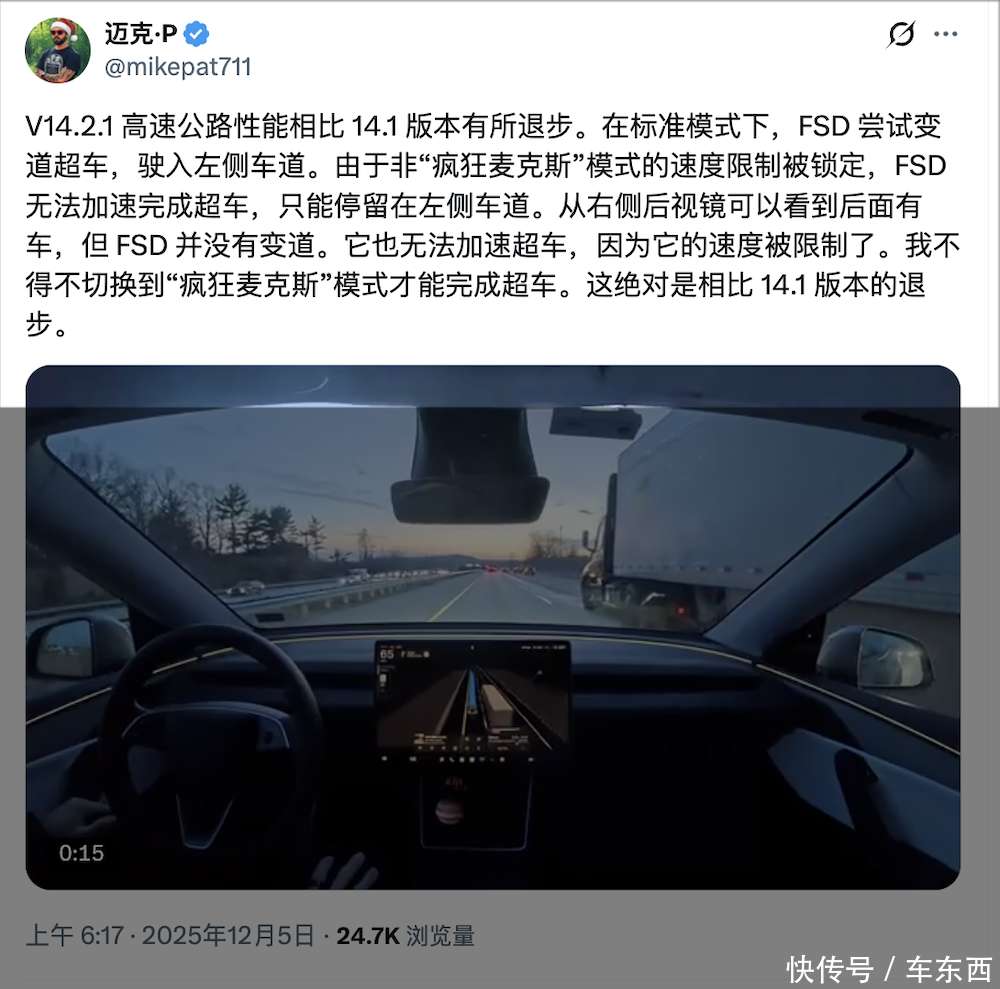Click the right side mirror in video
1000x989 pixels.
[876, 657]
